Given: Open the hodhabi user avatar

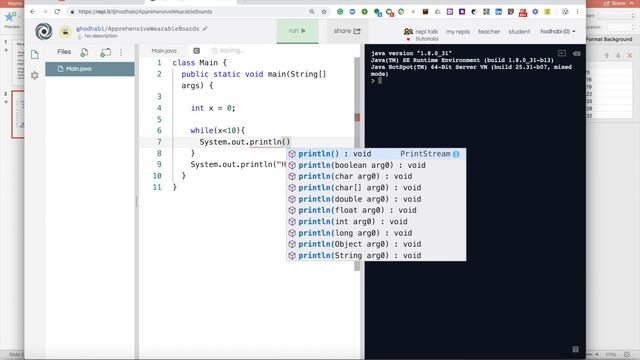Looking at the screenshot, I should [x=65, y=31].
